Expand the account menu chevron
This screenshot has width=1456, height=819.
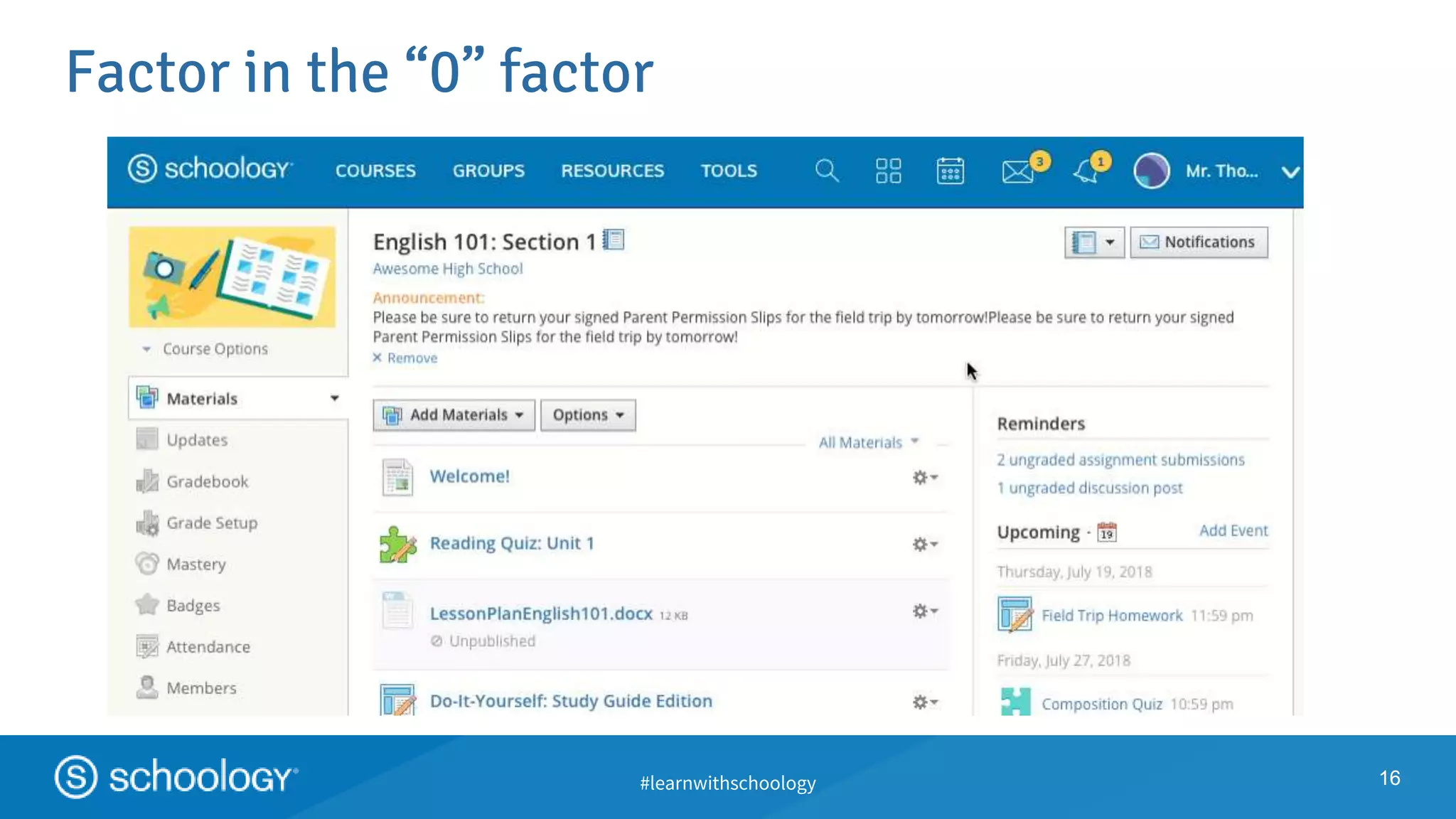(1290, 172)
